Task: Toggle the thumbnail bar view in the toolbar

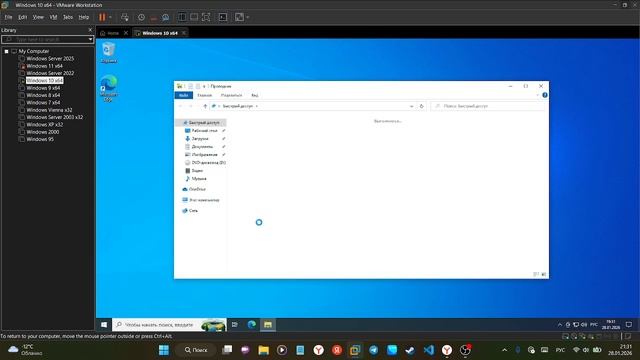Action: coord(194,17)
